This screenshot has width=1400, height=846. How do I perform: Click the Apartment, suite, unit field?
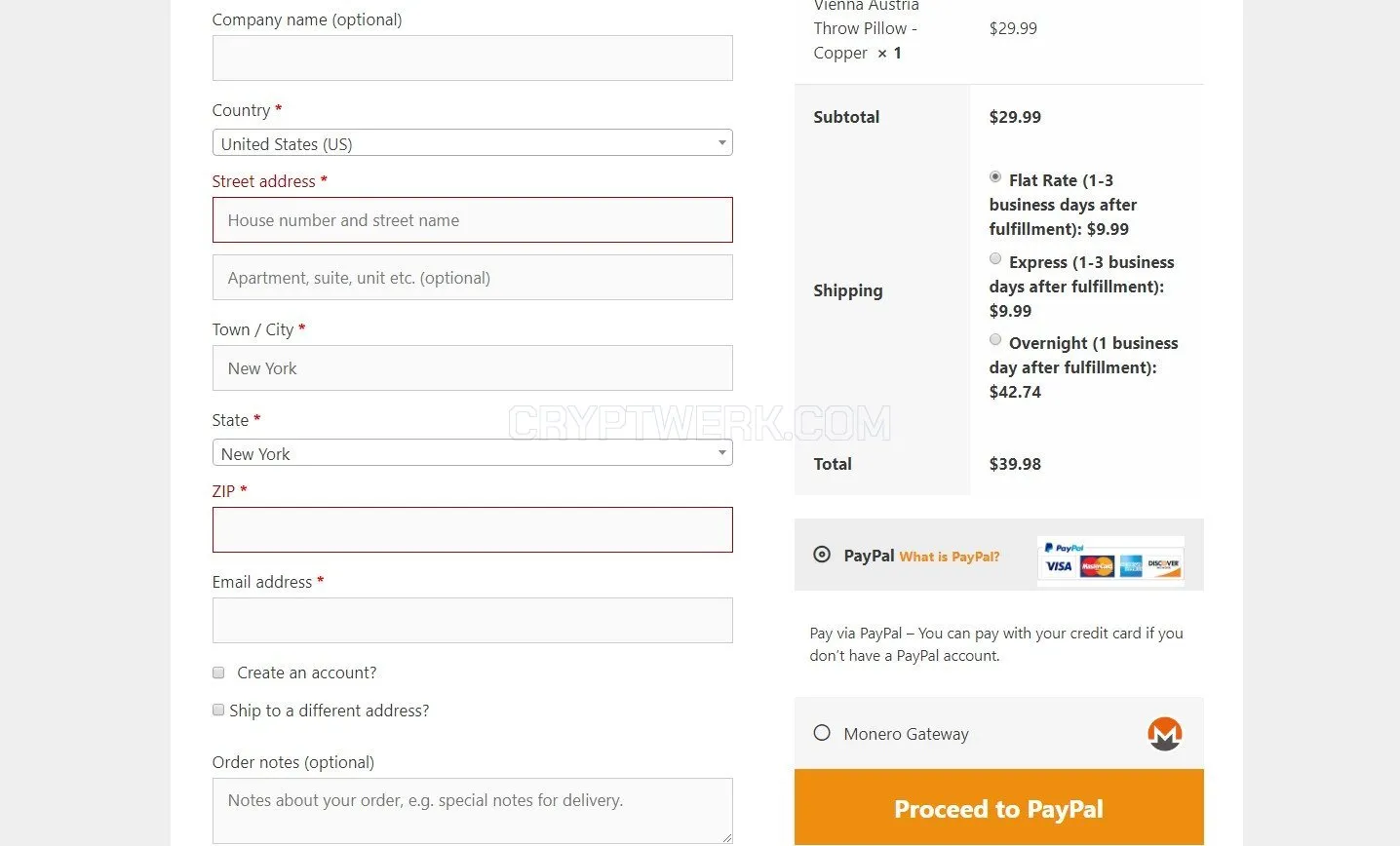(472, 278)
